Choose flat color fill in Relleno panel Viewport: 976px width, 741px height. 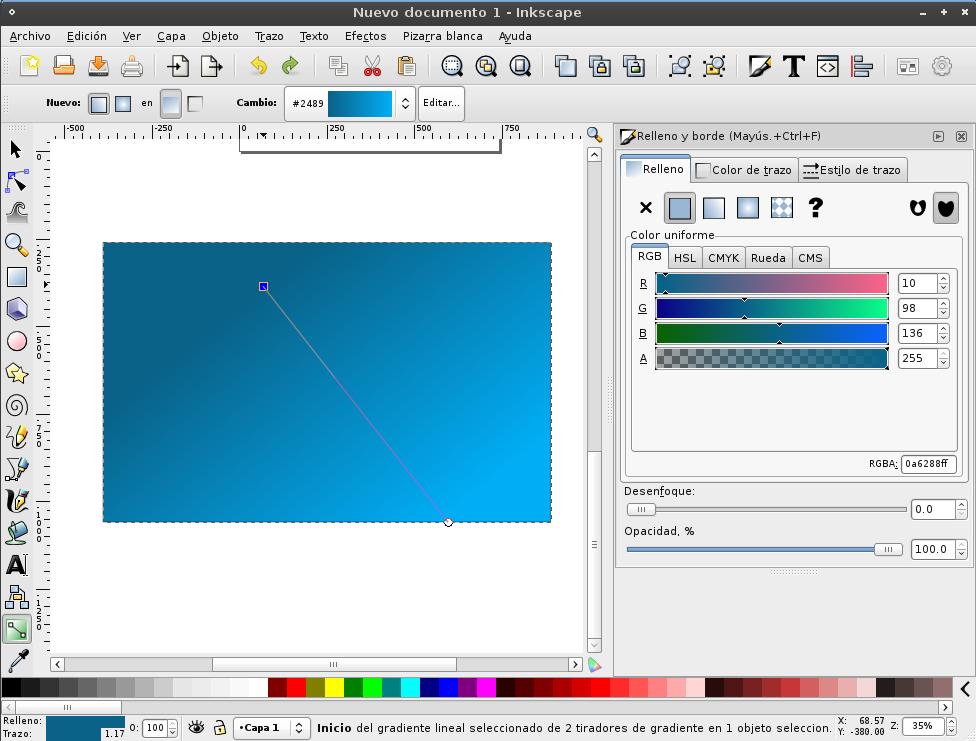coord(680,208)
